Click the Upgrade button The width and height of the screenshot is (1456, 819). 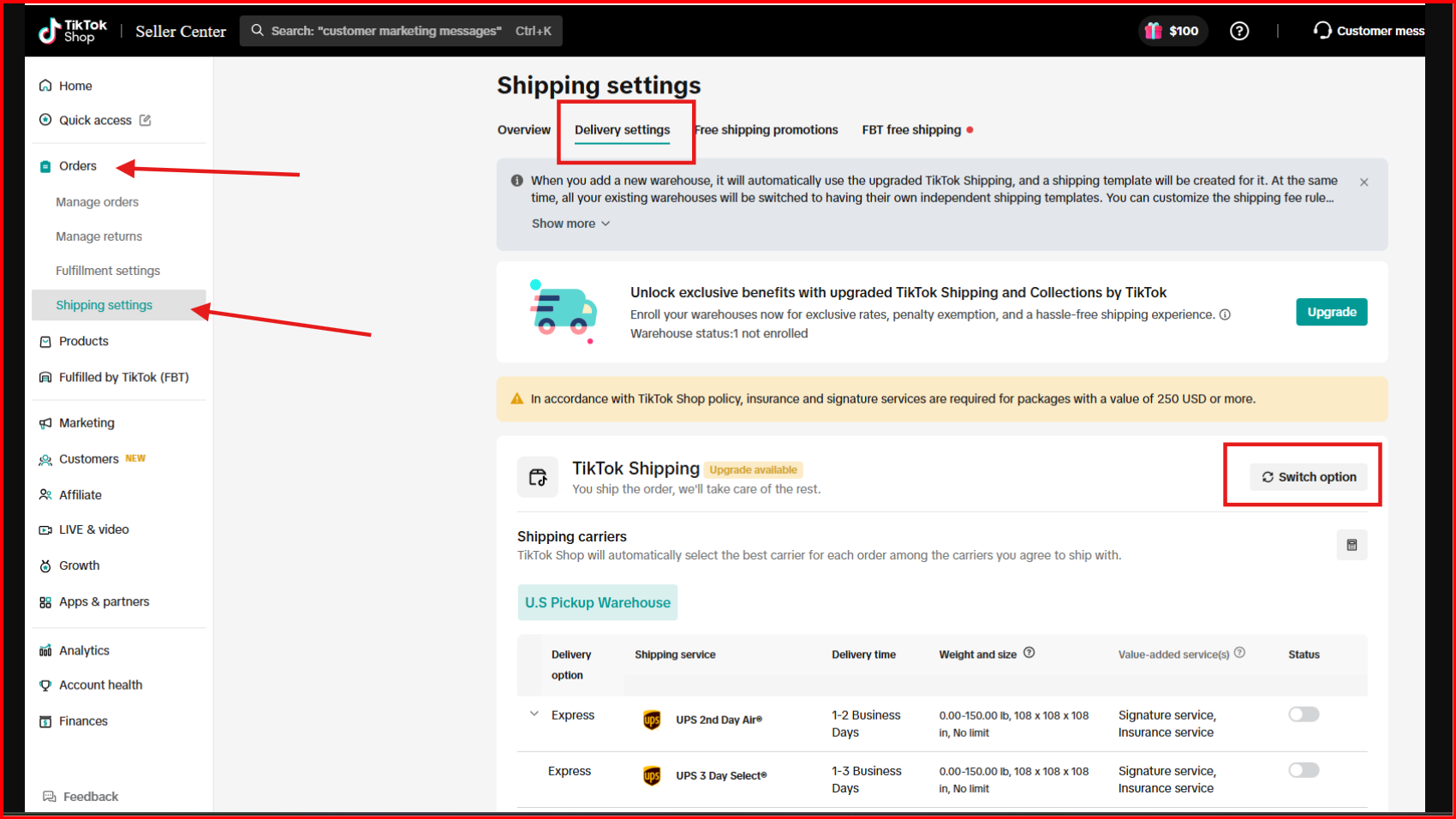point(1332,312)
